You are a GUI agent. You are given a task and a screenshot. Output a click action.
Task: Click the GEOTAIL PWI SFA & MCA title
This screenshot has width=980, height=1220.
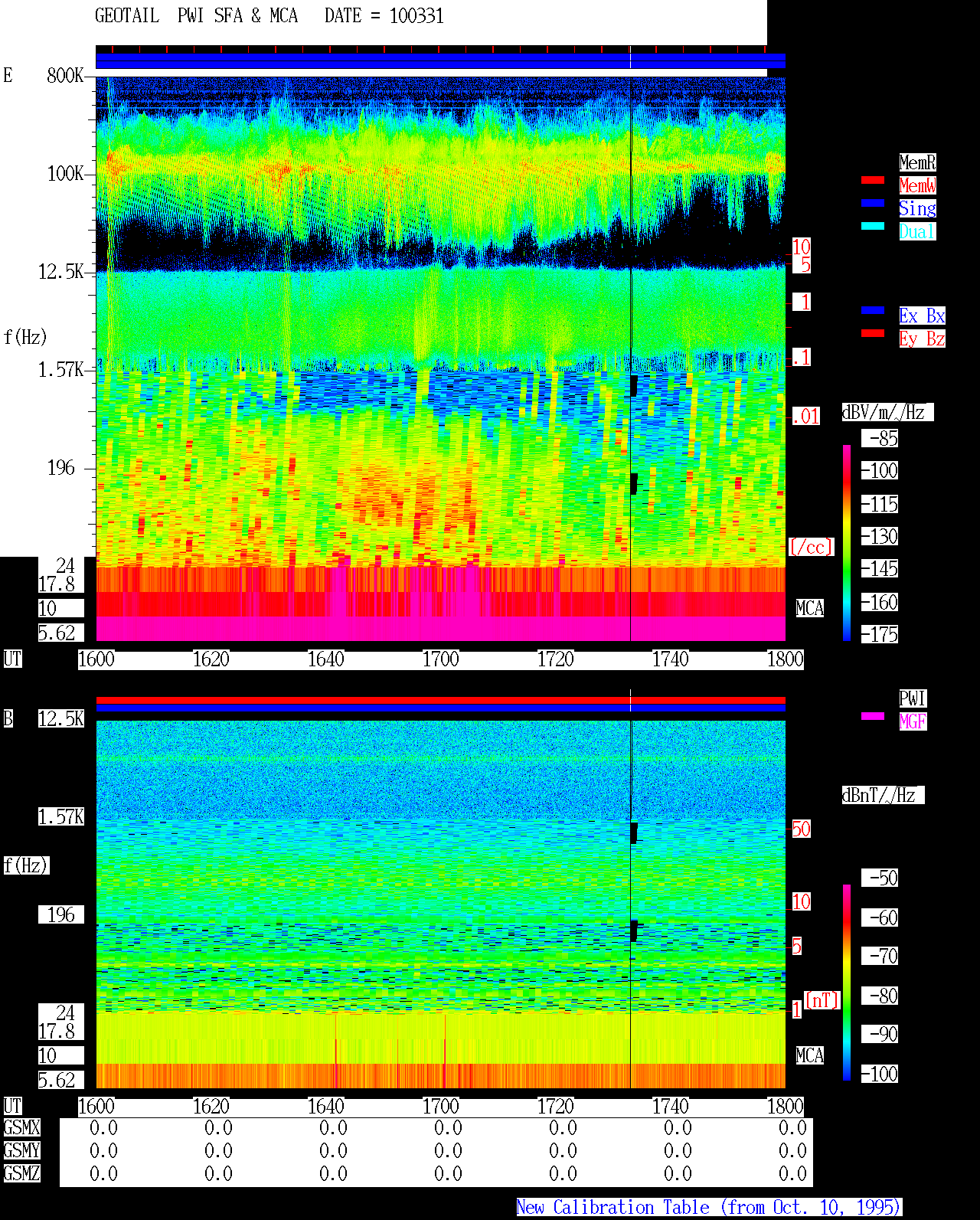pyautogui.click(x=196, y=16)
